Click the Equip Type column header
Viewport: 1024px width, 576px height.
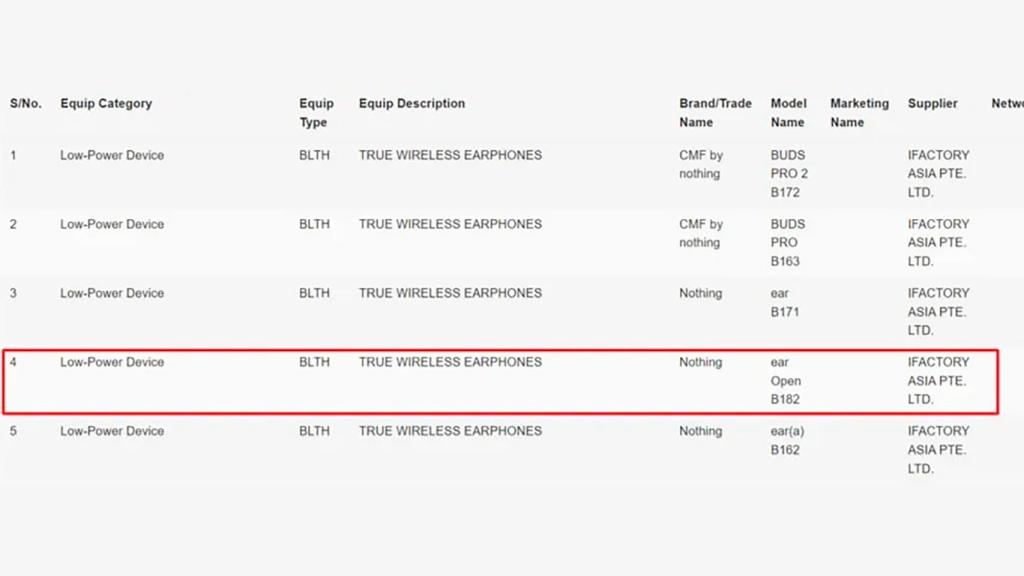316,113
